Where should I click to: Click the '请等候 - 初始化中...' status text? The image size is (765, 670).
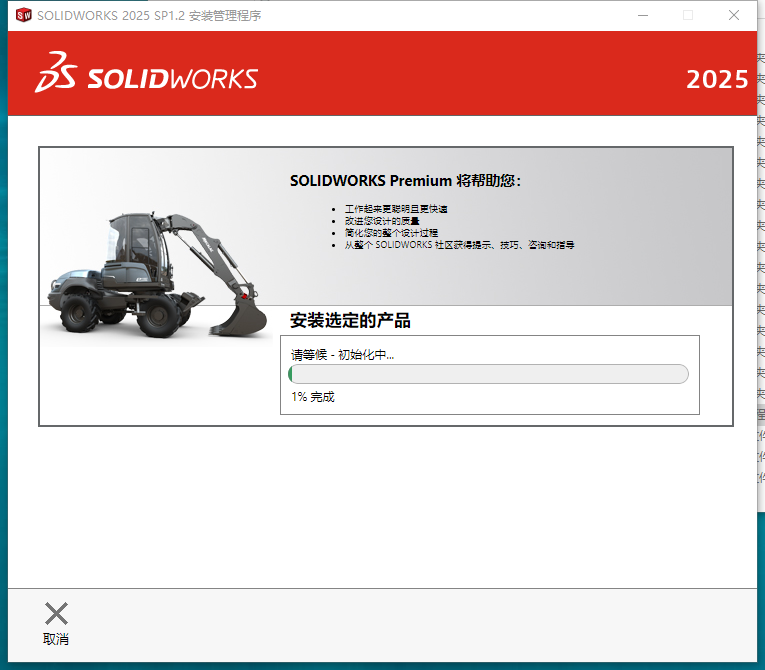click(x=342, y=355)
